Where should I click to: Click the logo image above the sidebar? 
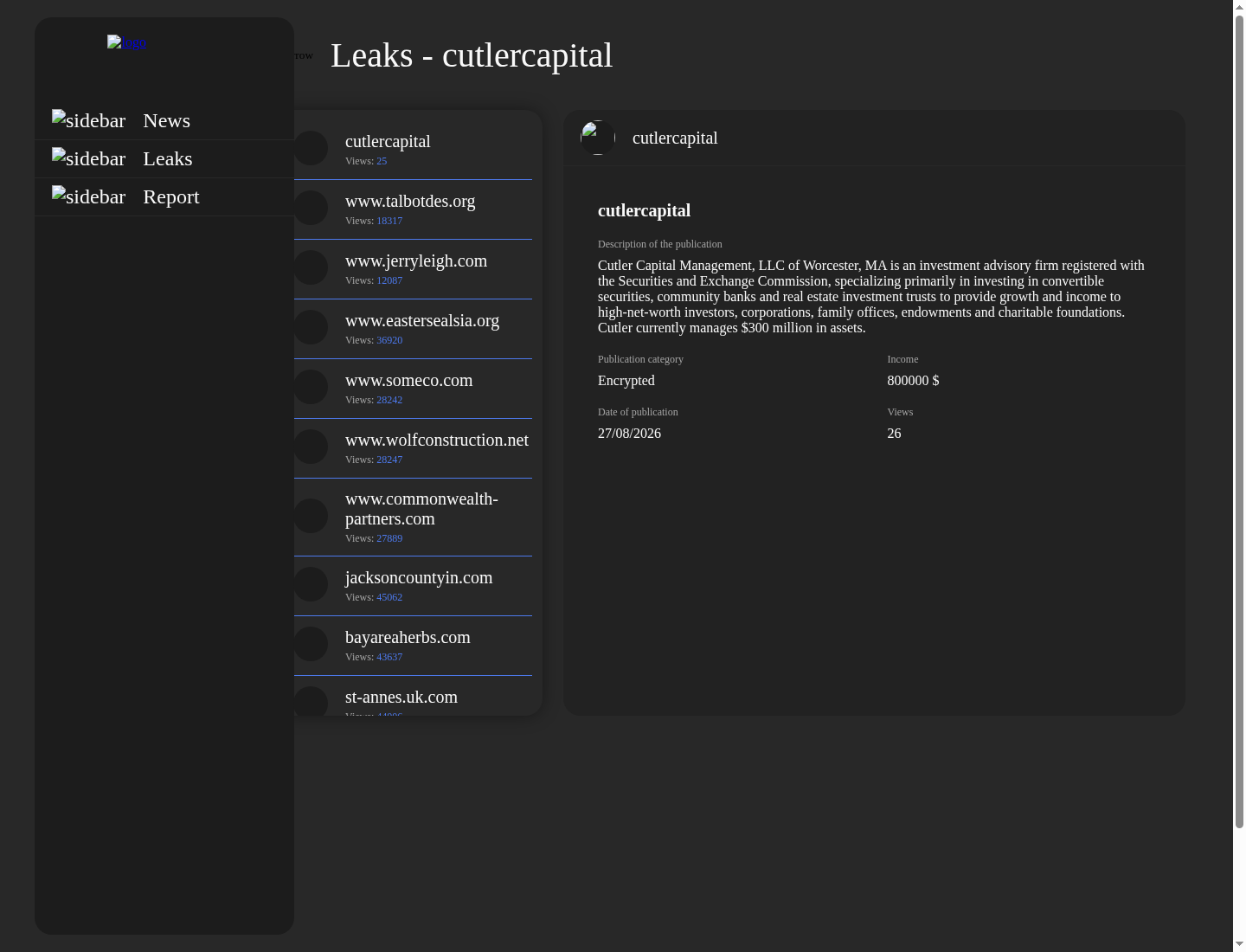(126, 42)
